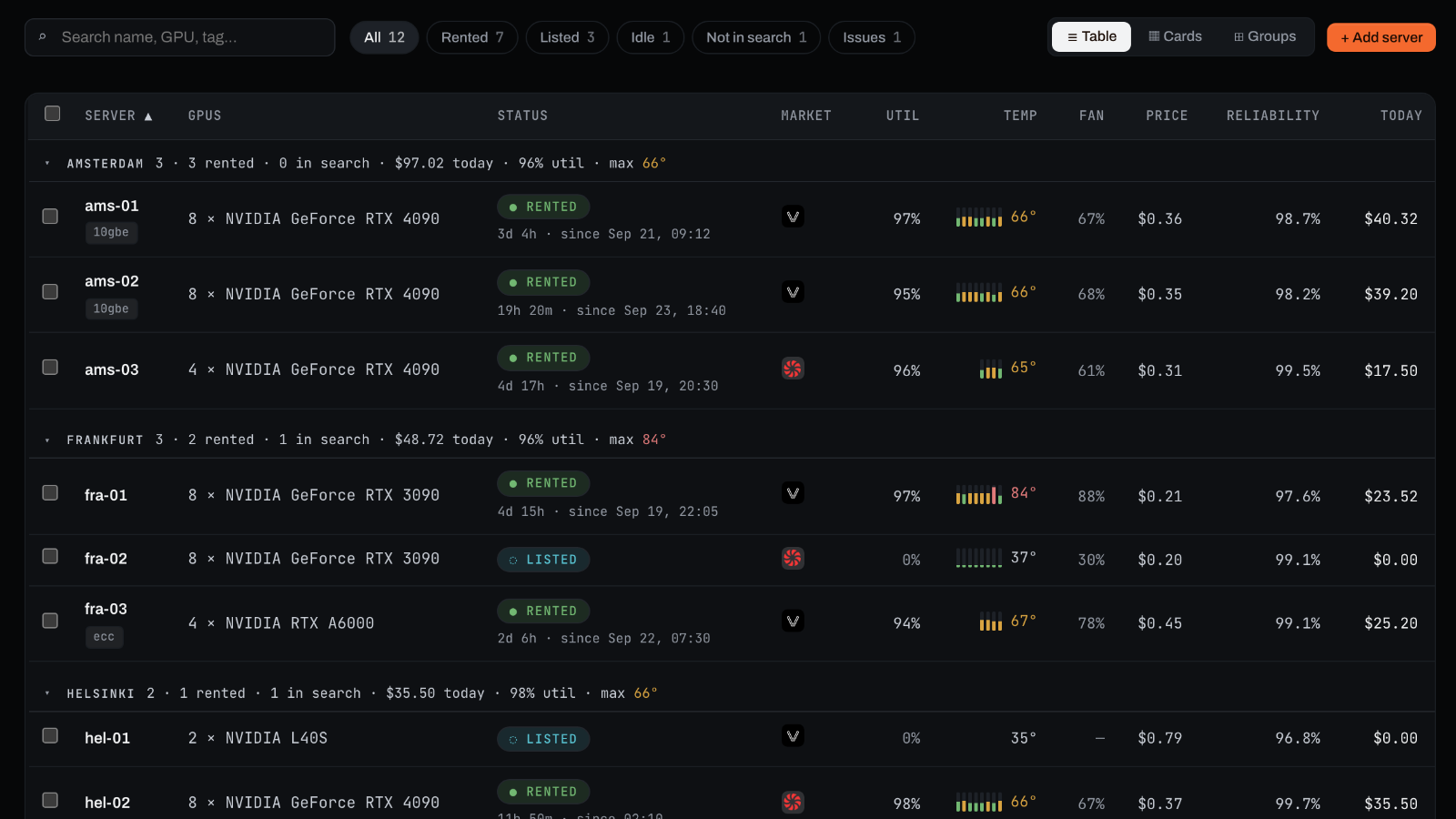Click the market icon in fra-01 row
The image size is (1456, 819).
[793, 493]
